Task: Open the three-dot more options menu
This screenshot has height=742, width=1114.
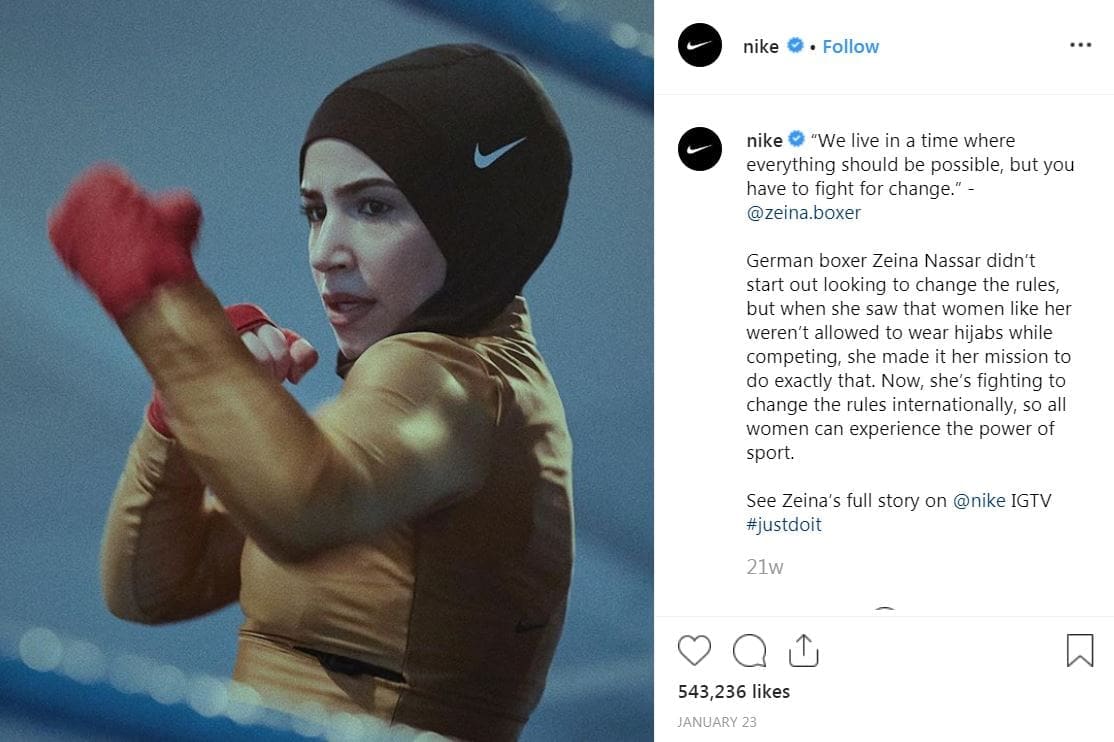Action: pos(1081,45)
